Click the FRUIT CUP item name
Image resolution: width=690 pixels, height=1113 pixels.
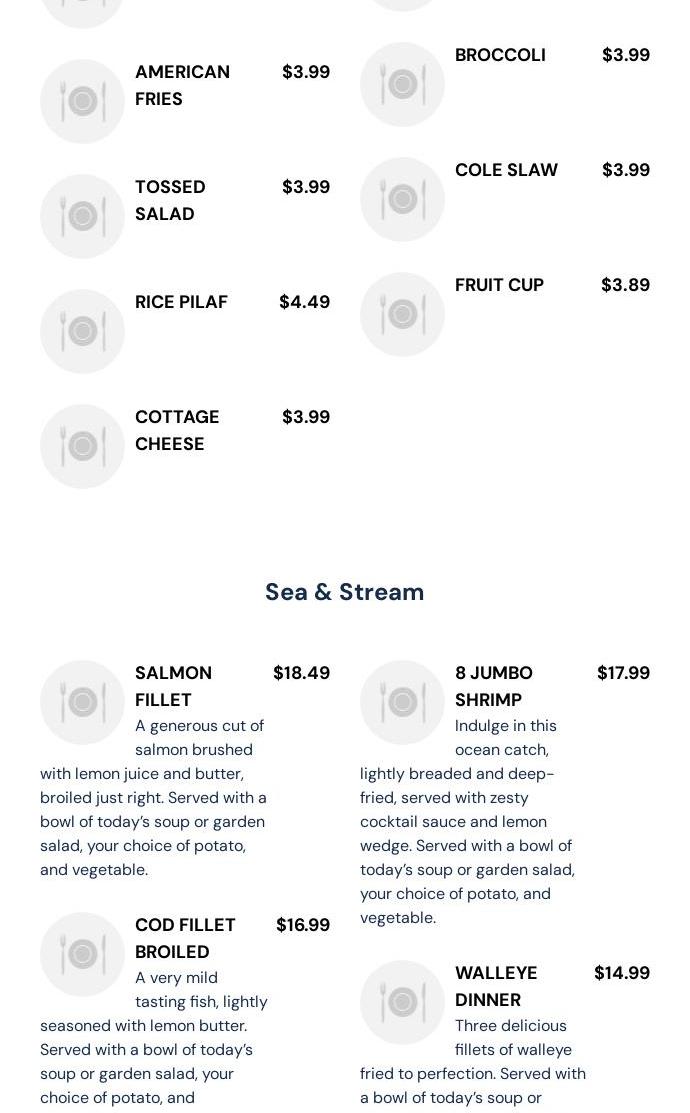(499, 285)
